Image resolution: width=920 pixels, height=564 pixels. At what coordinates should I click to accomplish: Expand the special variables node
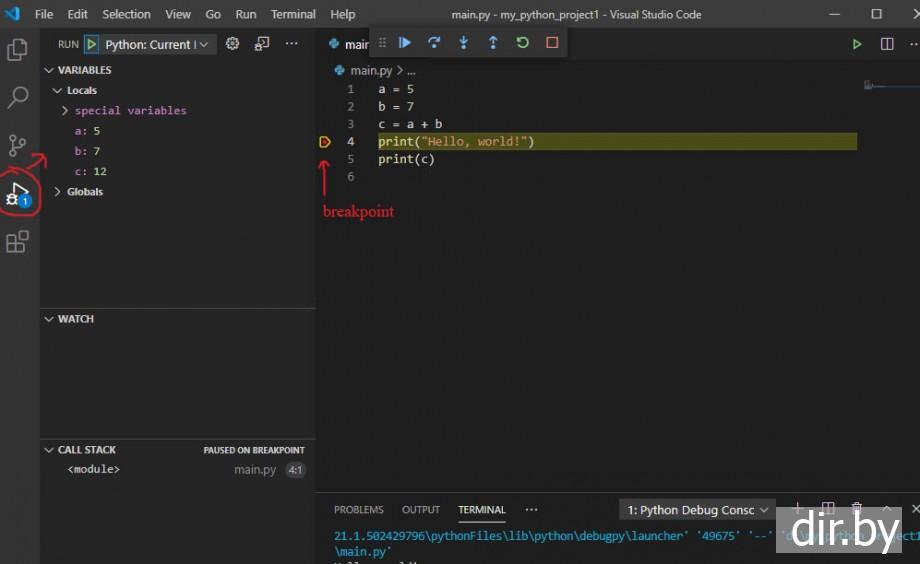pos(65,111)
